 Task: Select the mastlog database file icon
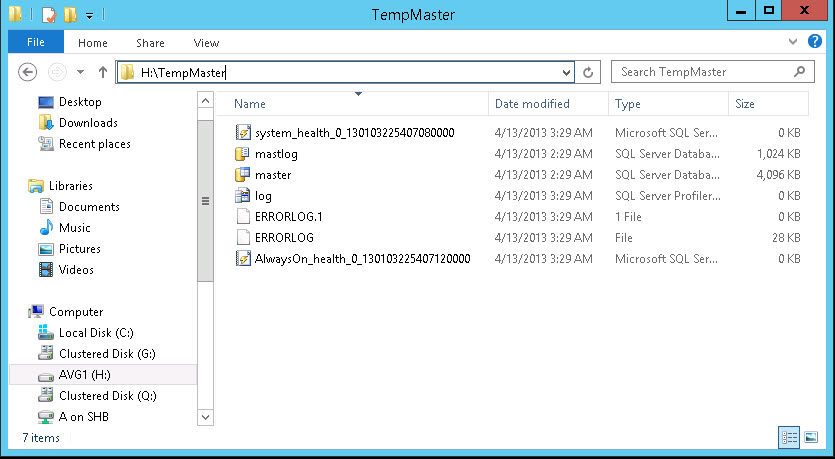243,153
